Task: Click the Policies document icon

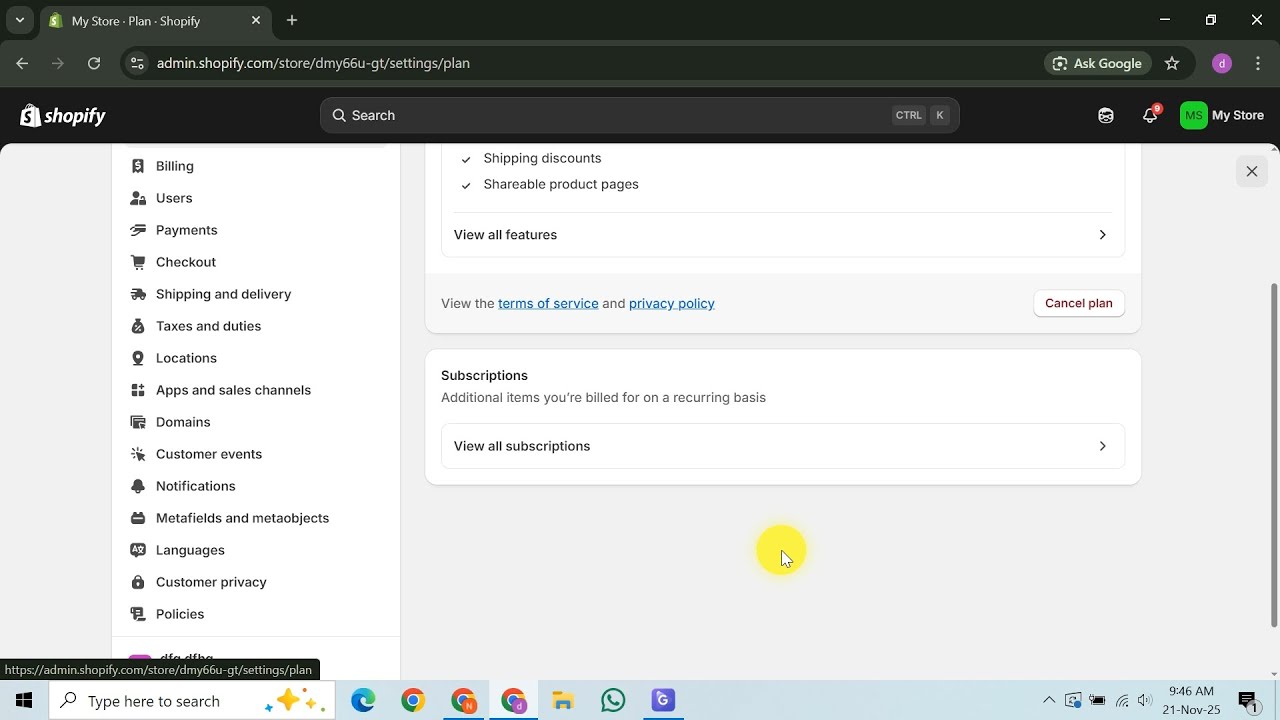Action: 138,614
